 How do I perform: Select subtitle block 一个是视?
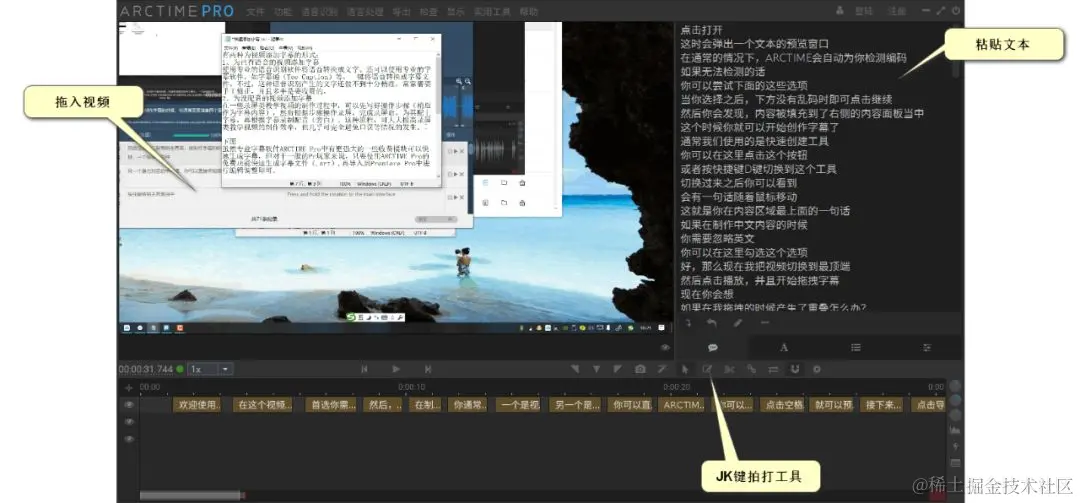[518, 405]
